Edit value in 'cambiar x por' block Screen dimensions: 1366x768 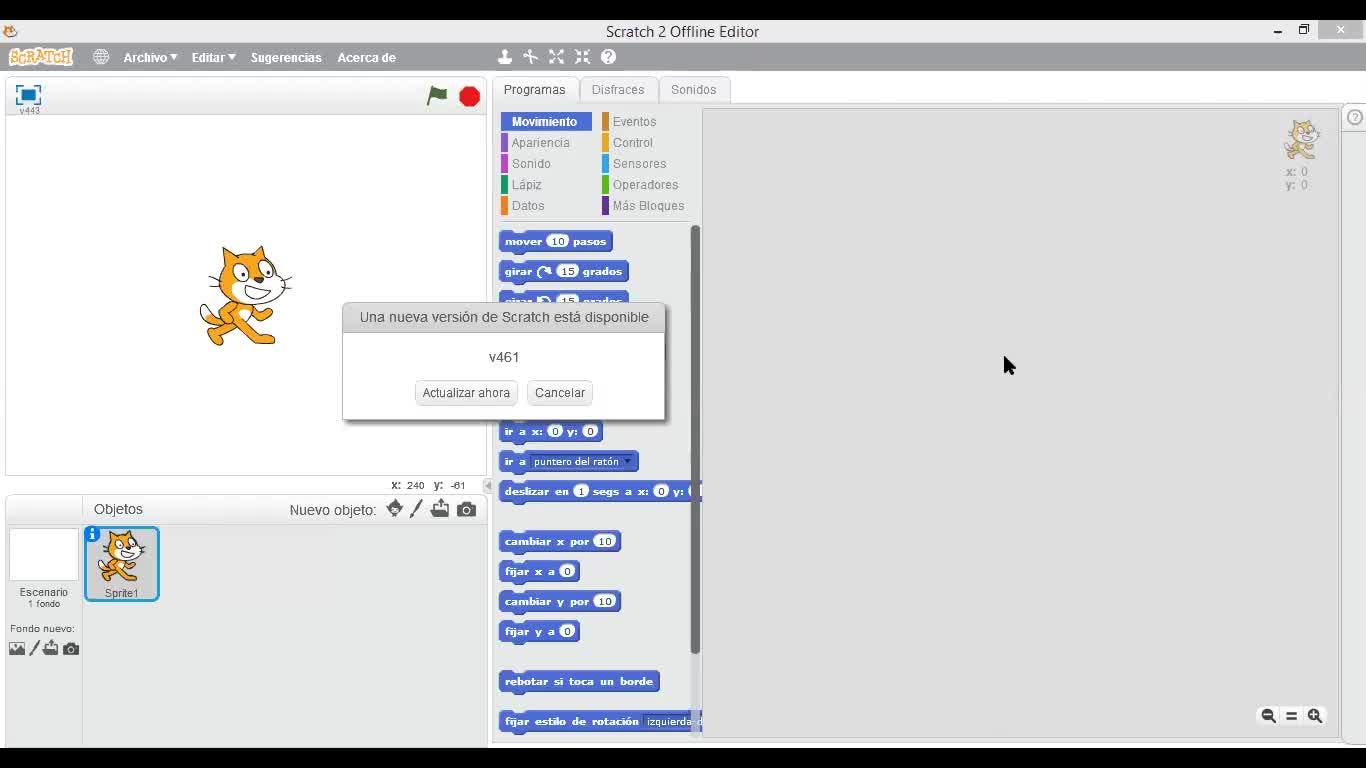(x=604, y=541)
